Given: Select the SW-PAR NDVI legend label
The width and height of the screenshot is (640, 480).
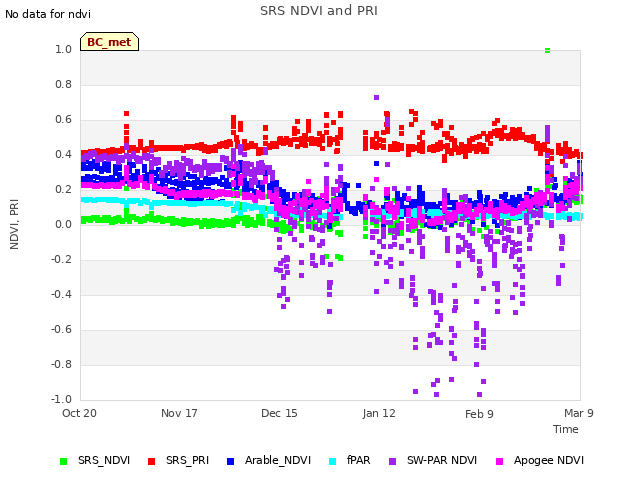Looking at the screenshot, I should point(442,460).
